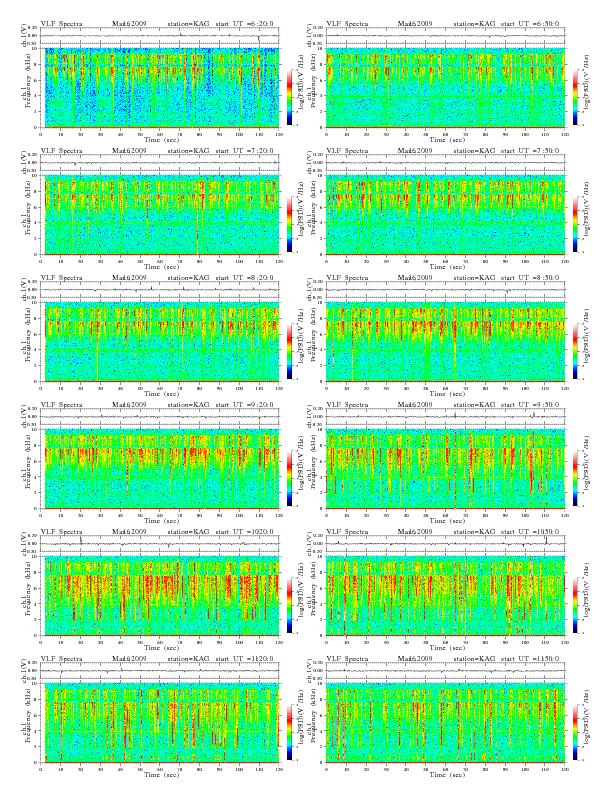612x792 pixels.
Task: Click the title text "start UT =6:50:0"
Action: [530, 24]
